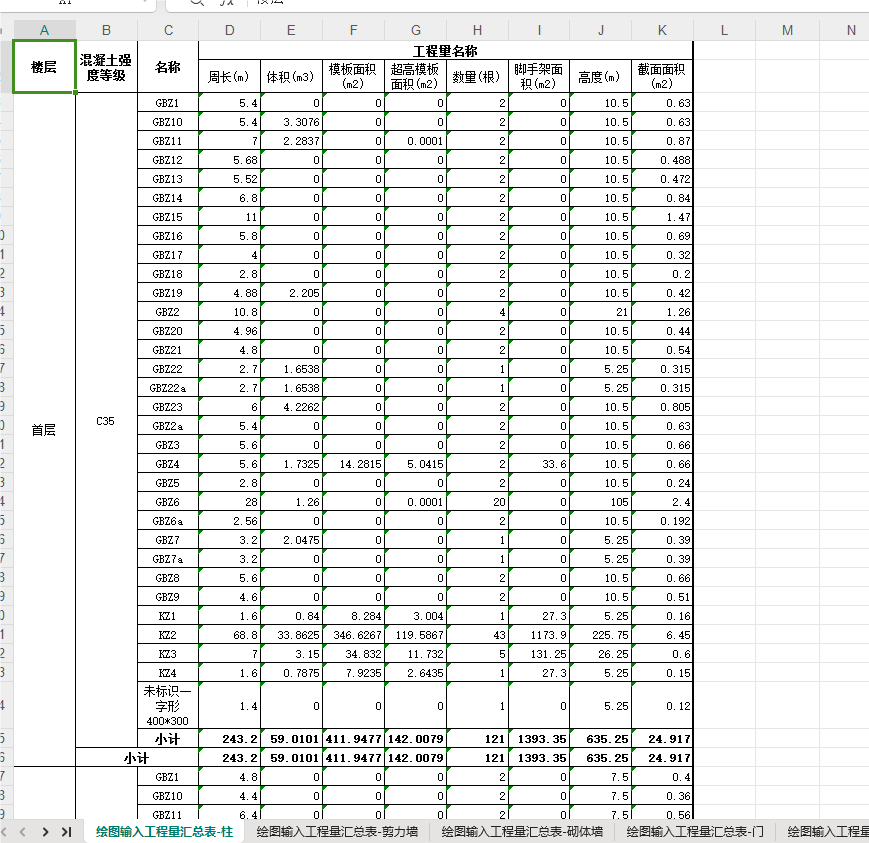Select column D by its header

pyautogui.click(x=229, y=30)
